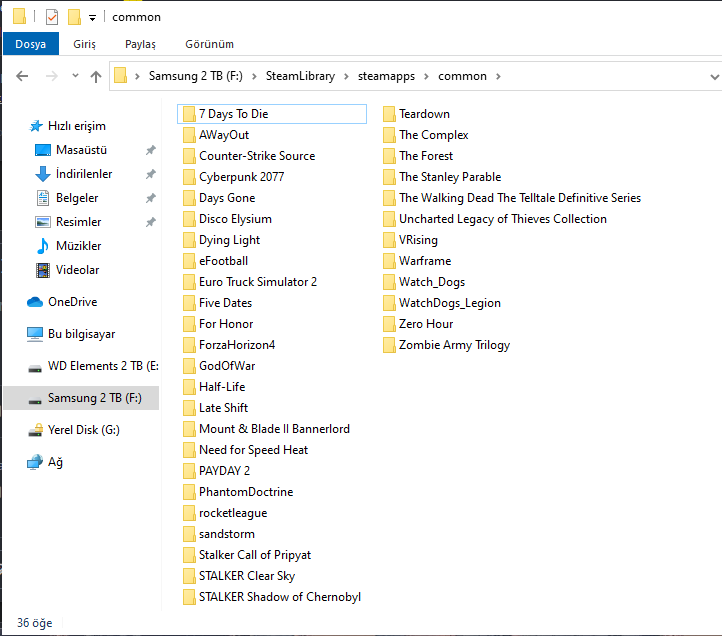
Task: Click the Uncharted Legacy of Thieves Collection name
Action: (x=503, y=219)
